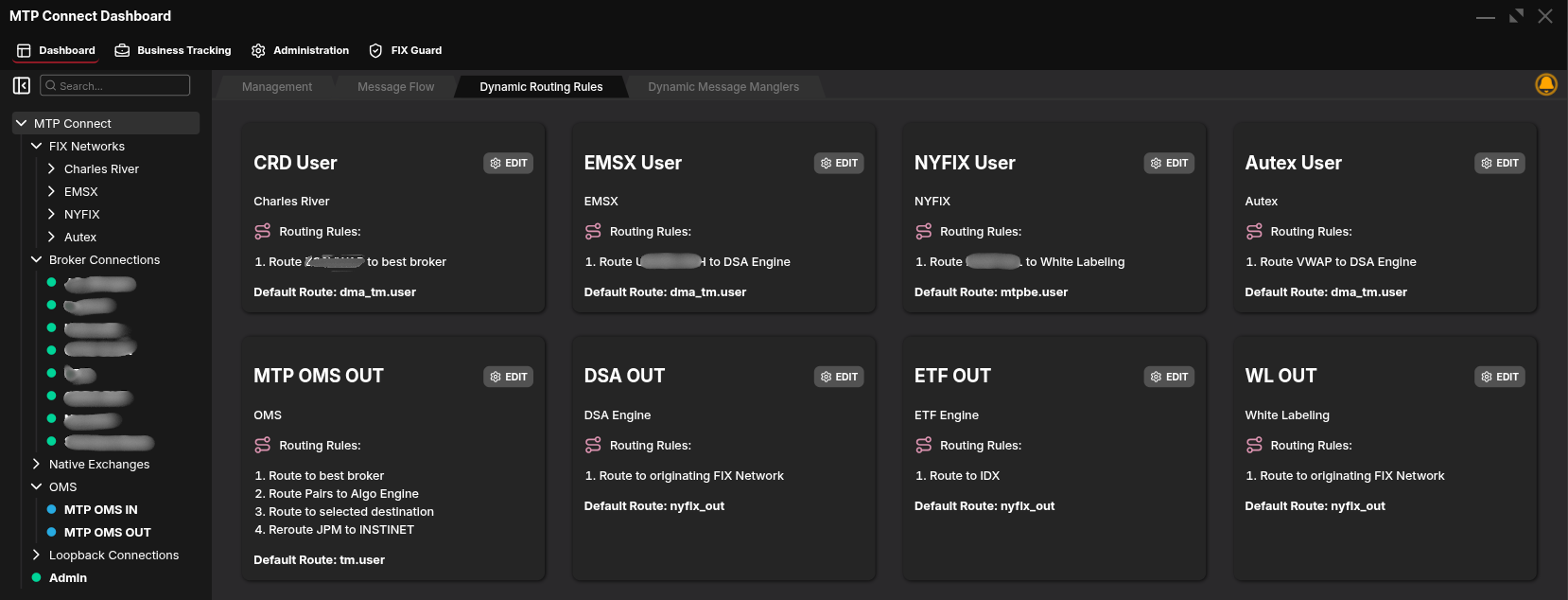Open the FIX Guard menu
The width and height of the screenshot is (1568, 600).
click(406, 50)
